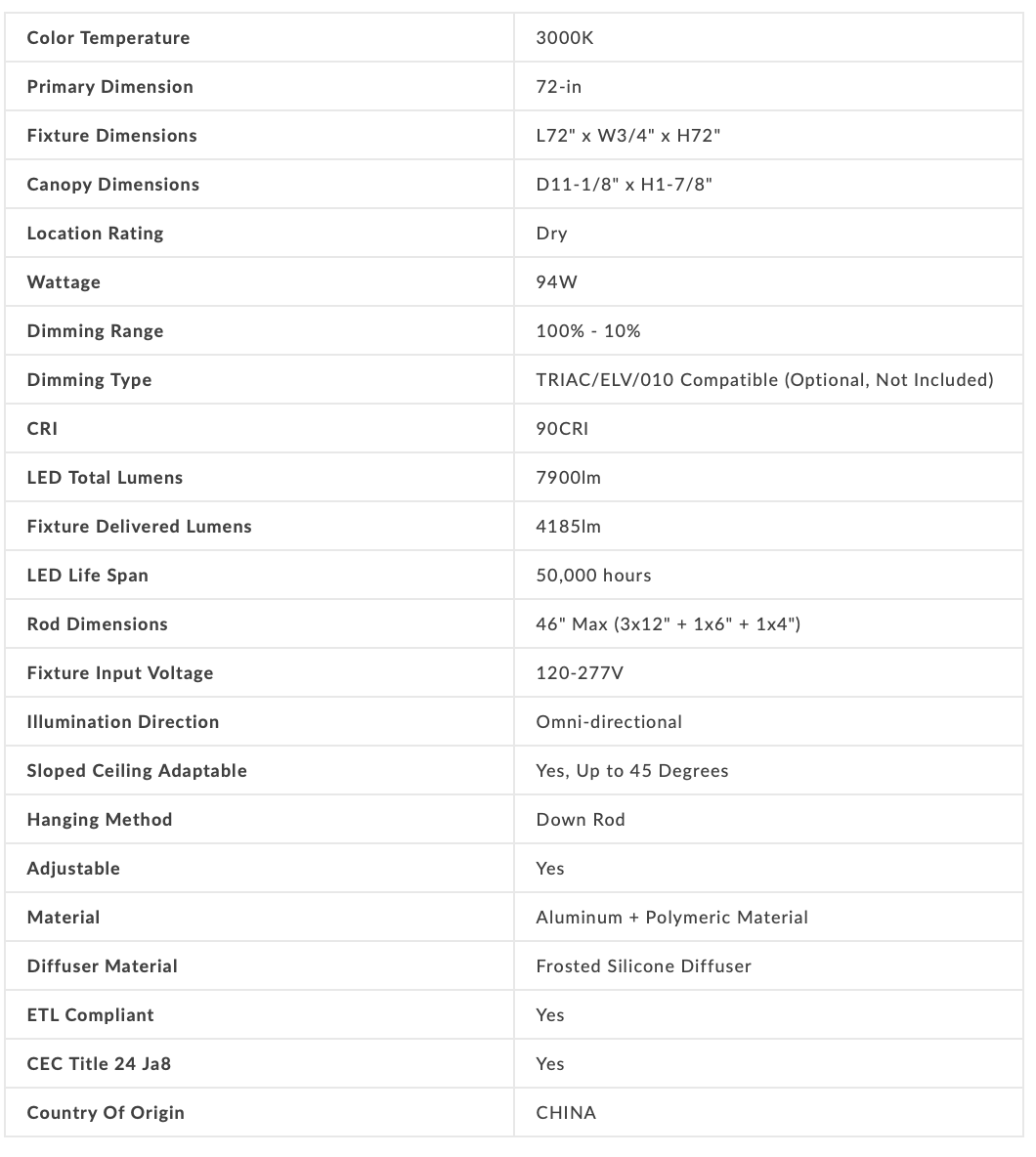Select the Rod Dimensions value text
This screenshot has width=1036, height=1157.
pos(668,624)
